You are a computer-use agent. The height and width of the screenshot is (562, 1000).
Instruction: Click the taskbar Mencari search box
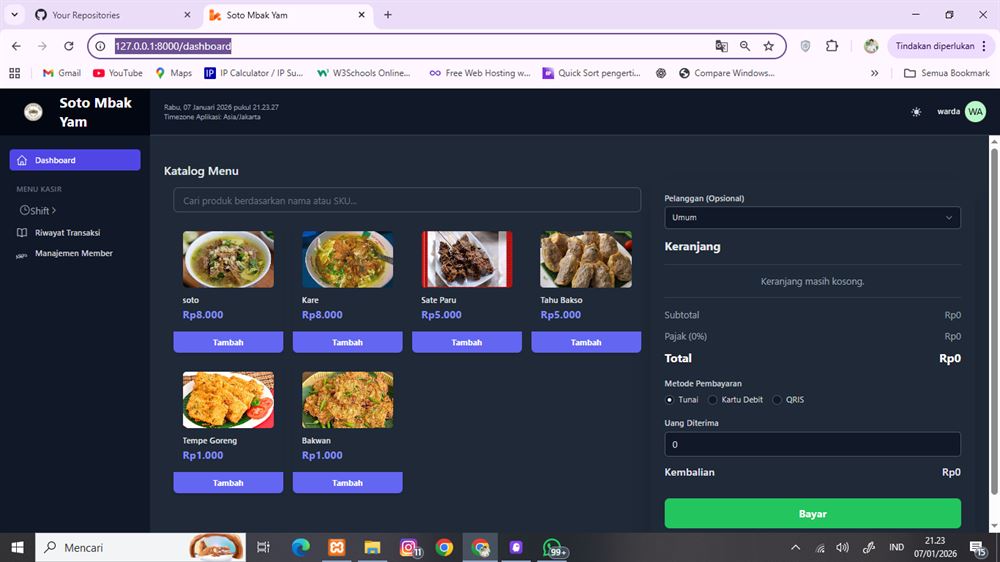tap(140, 547)
